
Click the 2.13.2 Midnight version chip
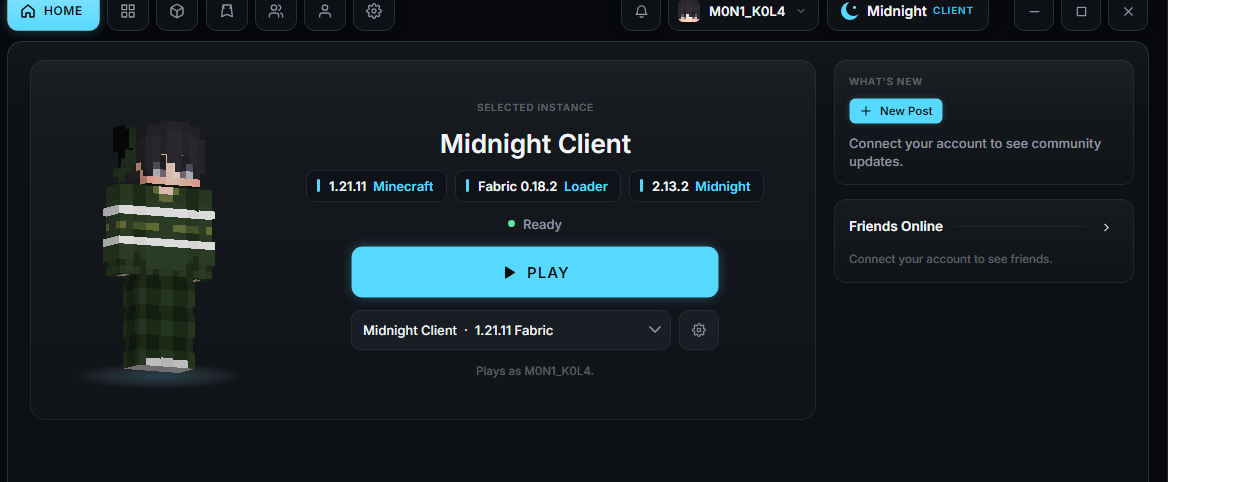tap(696, 186)
